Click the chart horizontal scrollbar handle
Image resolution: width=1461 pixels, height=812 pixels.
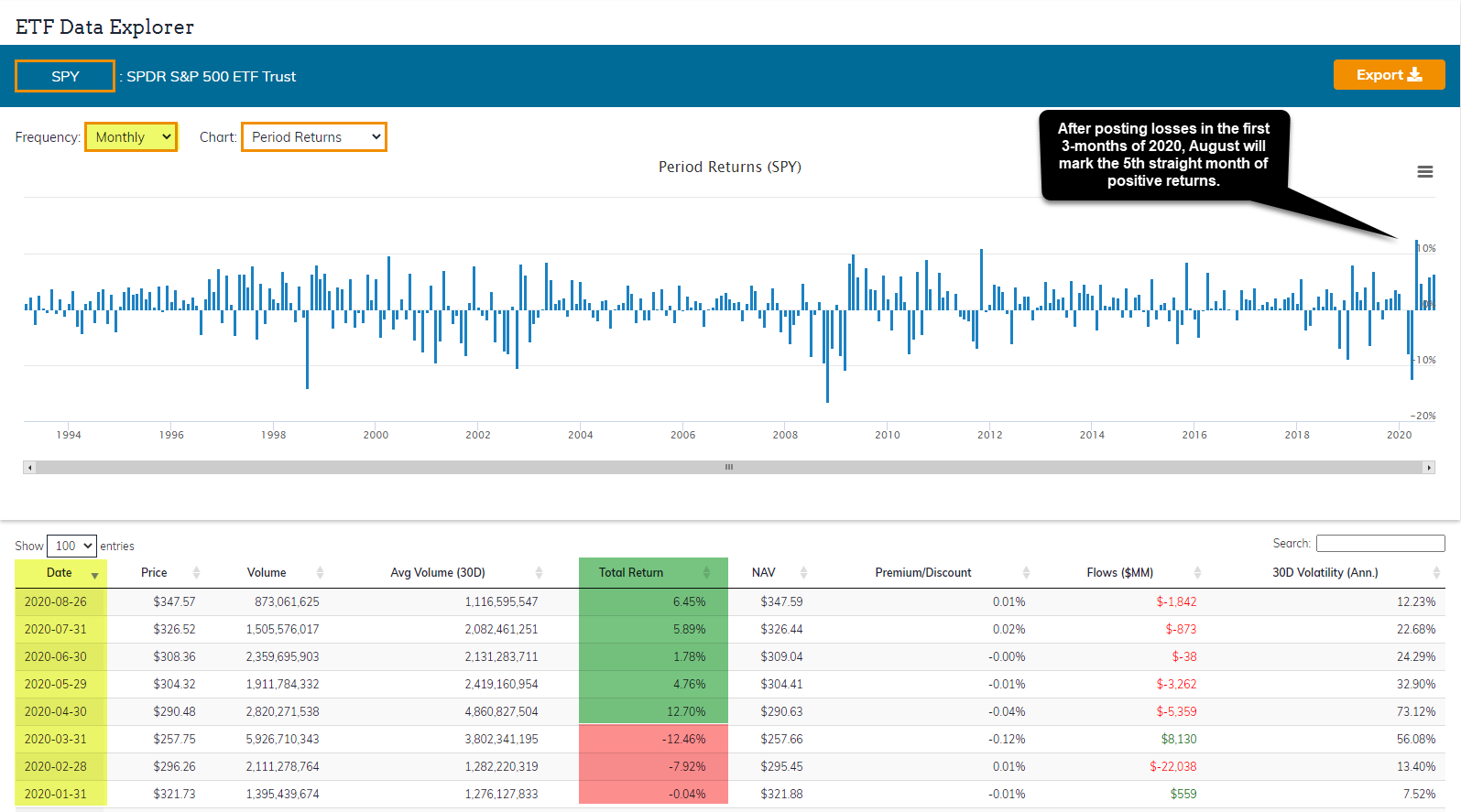click(x=729, y=467)
